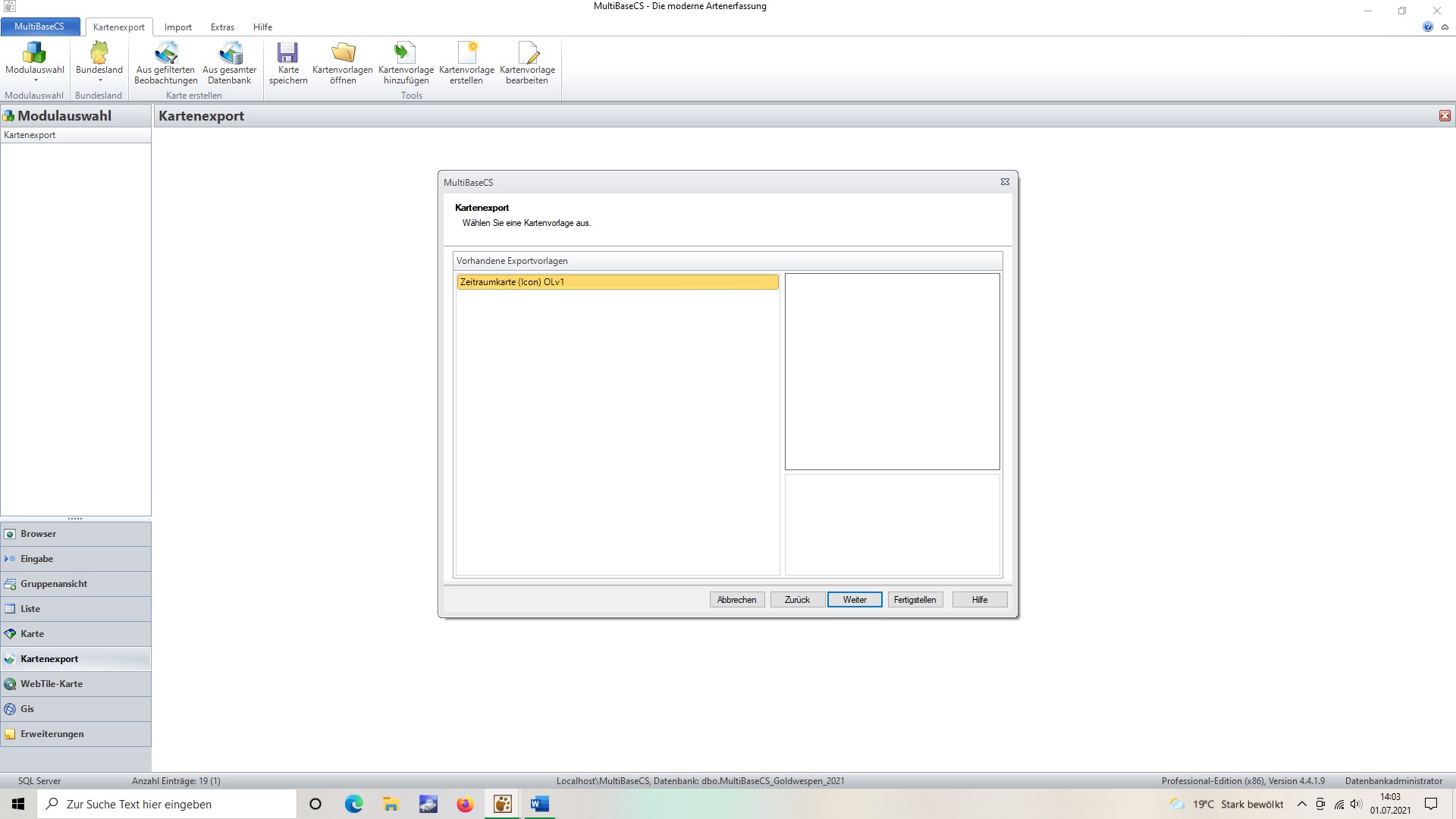Image resolution: width=1456 pixels, height=819 pixels.
Task: Click the Datenbankadministrator status entry
Action: click(x=1394, y=781)
